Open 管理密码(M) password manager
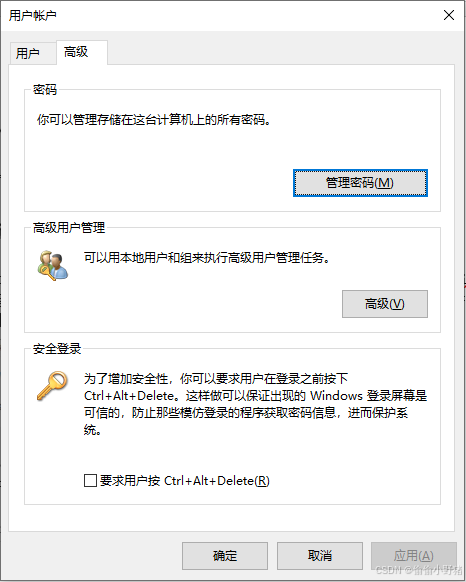Screen dimensions: 466x582 360,183
